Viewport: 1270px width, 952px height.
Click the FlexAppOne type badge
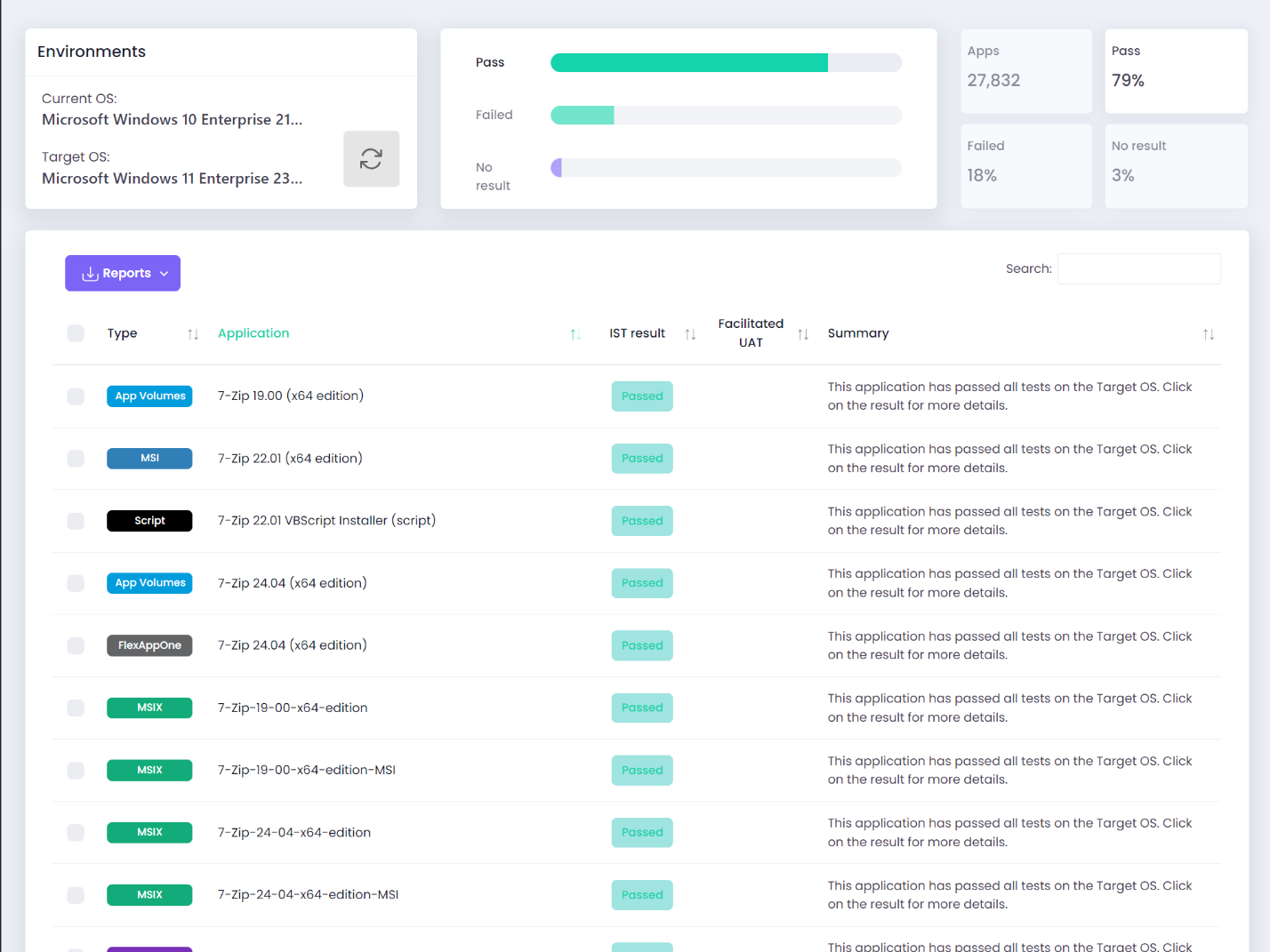coord(149,645)
